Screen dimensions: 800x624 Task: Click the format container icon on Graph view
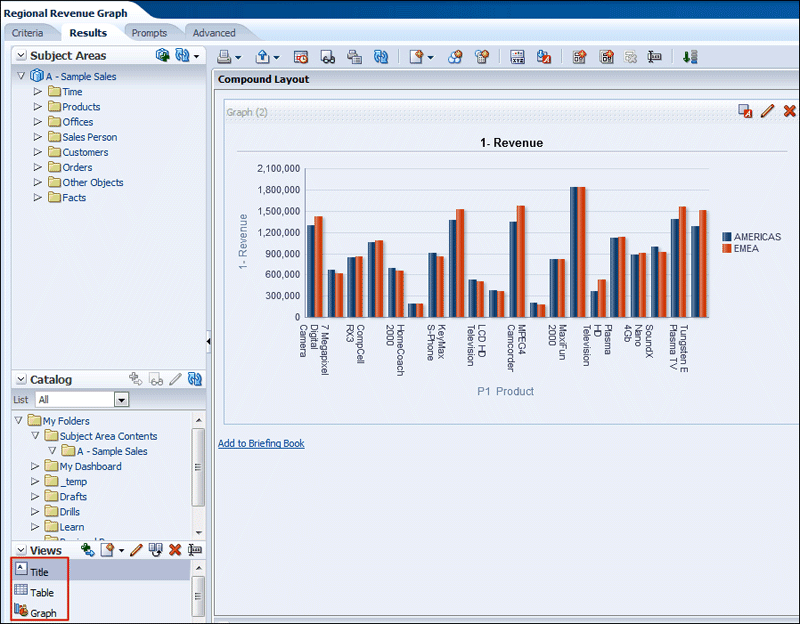coord(745,111)
